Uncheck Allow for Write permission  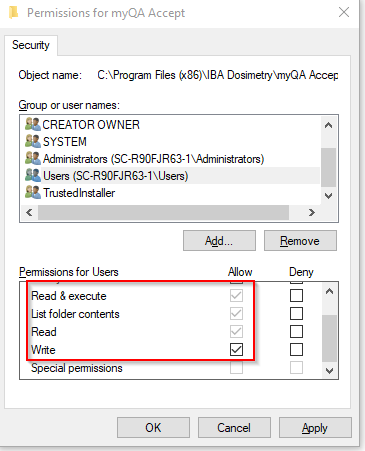coord(236,350)
